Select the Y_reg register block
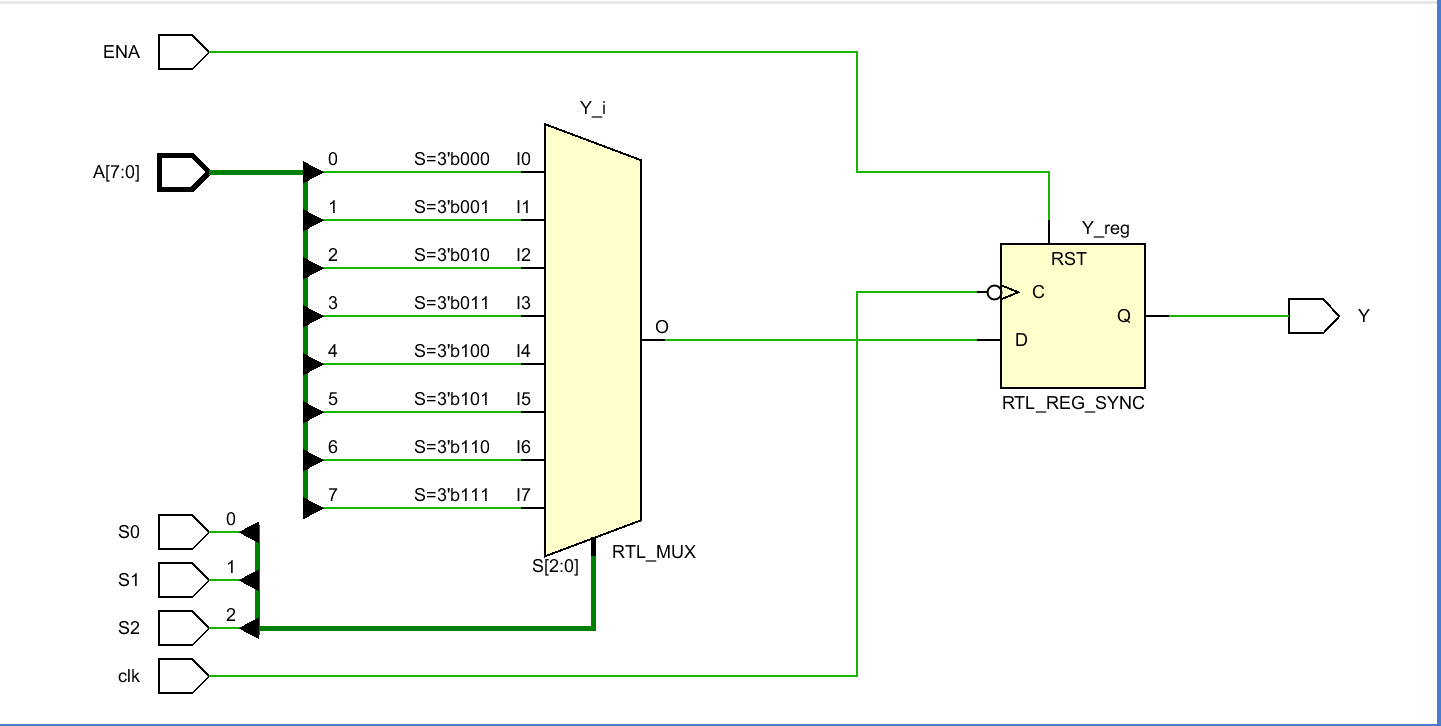 tap(1073, 316)
